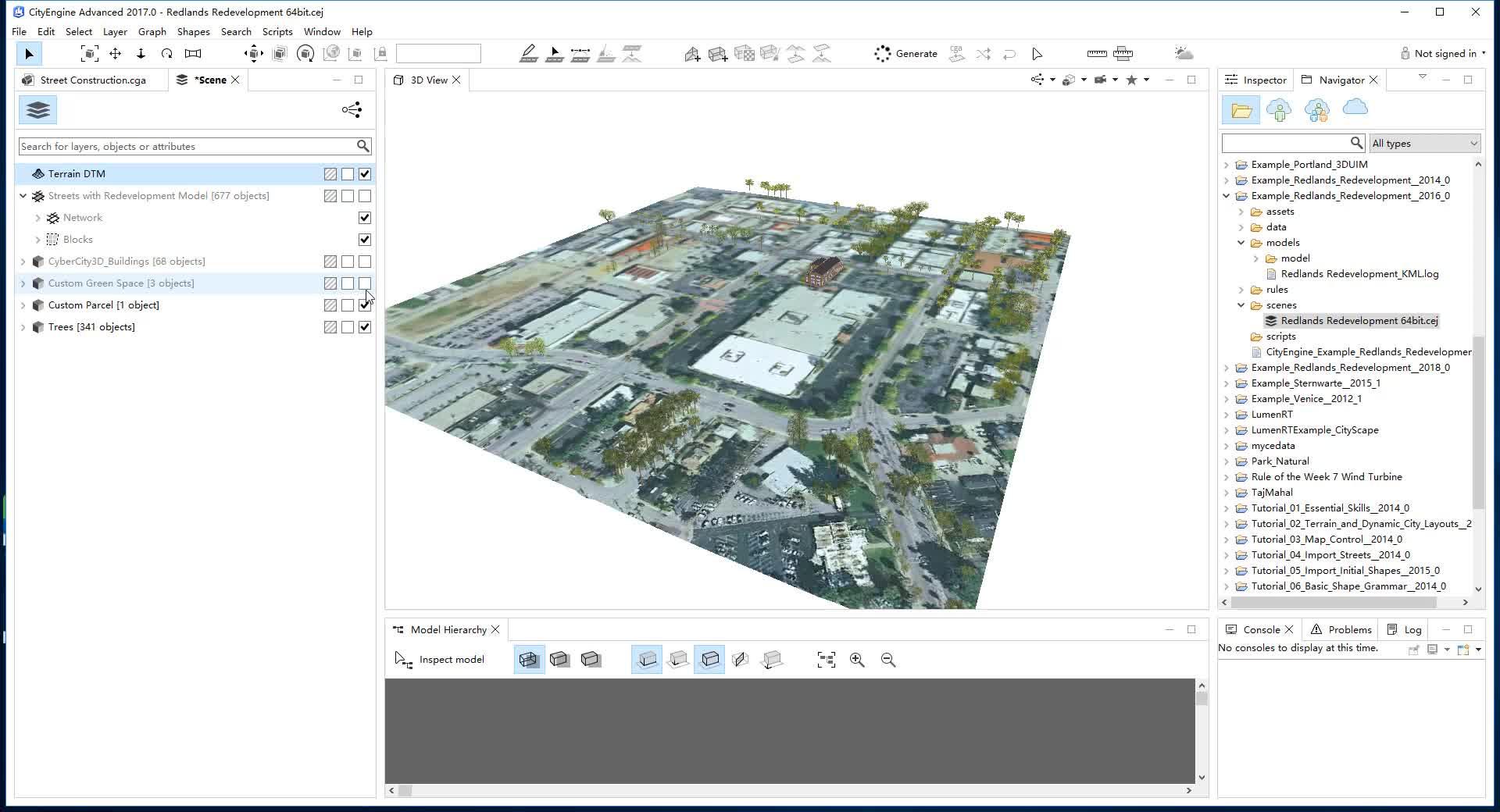Toggle visibility of Network layer
Image resolution: width=1500 pixels, height=812 pixels.
pos(365,218)
